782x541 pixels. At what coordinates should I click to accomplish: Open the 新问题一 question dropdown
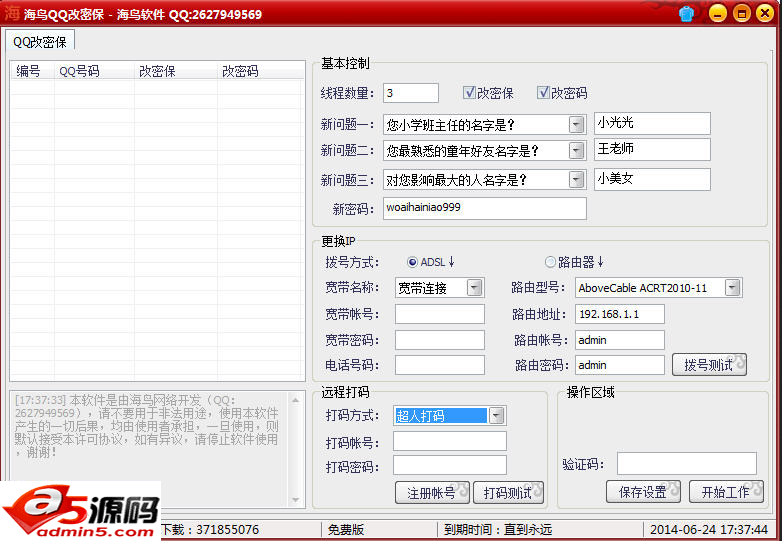pyautogui.click(x=576, y=124)
